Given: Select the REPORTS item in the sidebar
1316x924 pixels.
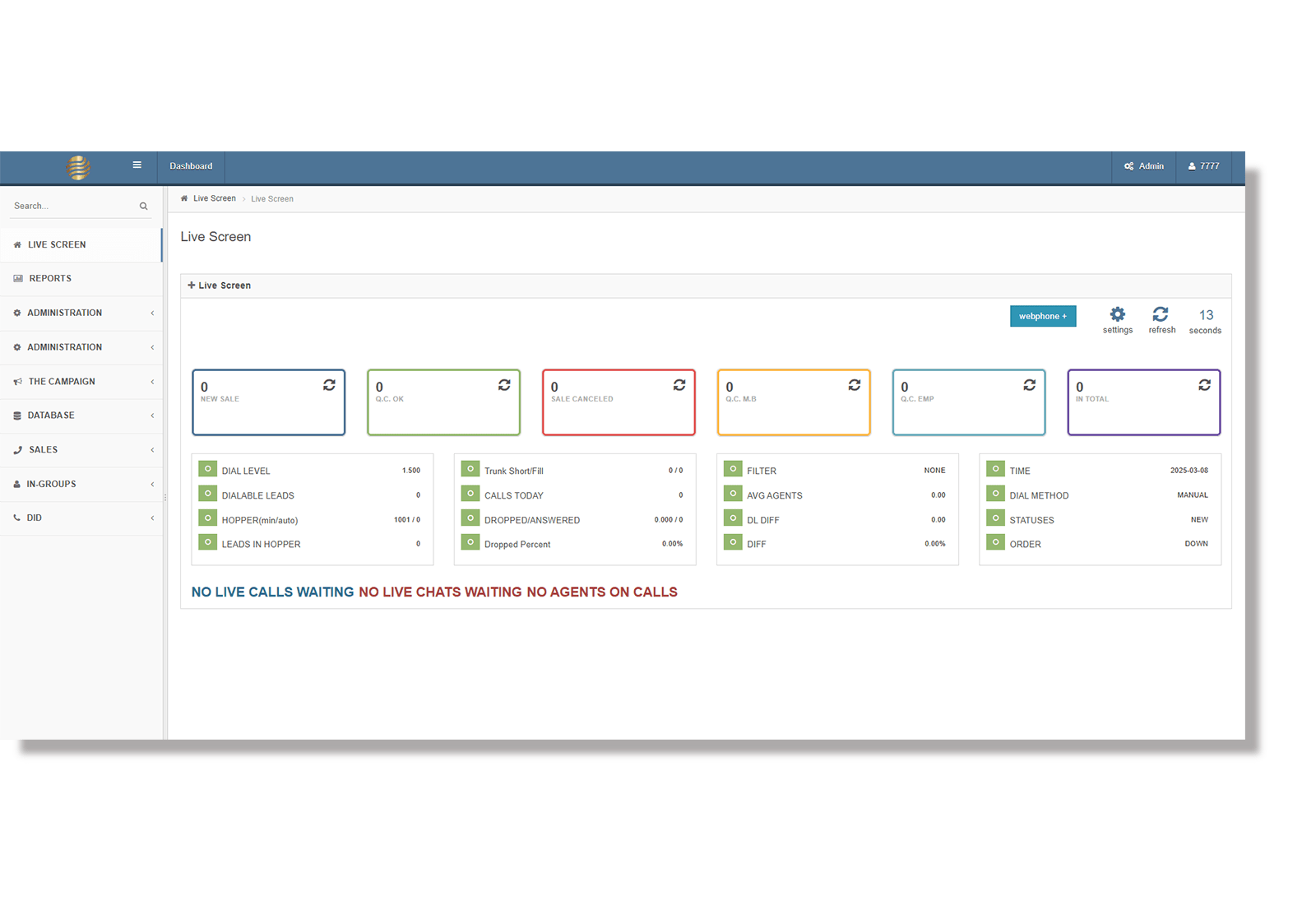Looking at the screenshot, I should click(x=50, y=278).
